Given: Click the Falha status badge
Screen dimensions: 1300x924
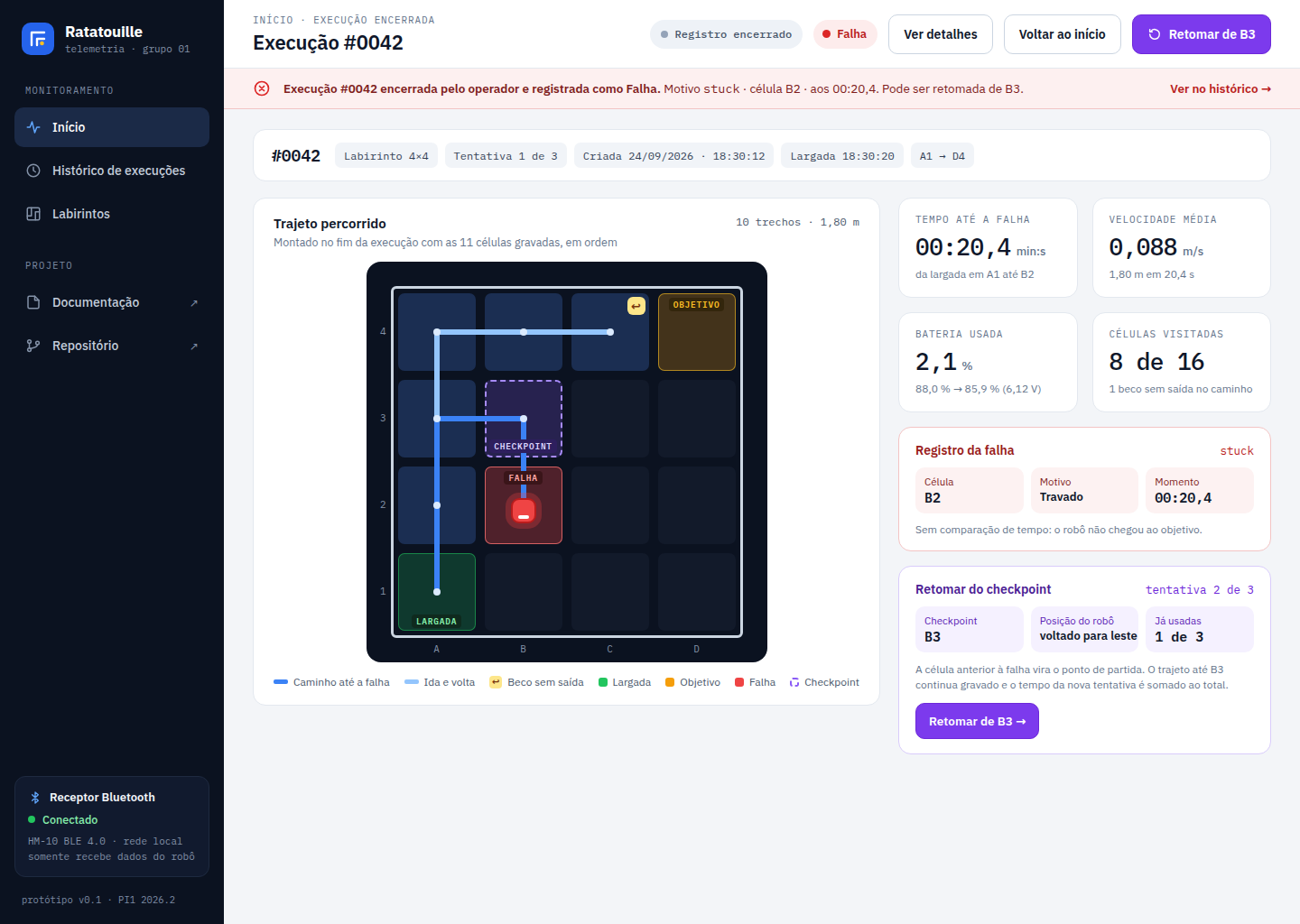Looking at the screenshot, I should pos(845,34).
